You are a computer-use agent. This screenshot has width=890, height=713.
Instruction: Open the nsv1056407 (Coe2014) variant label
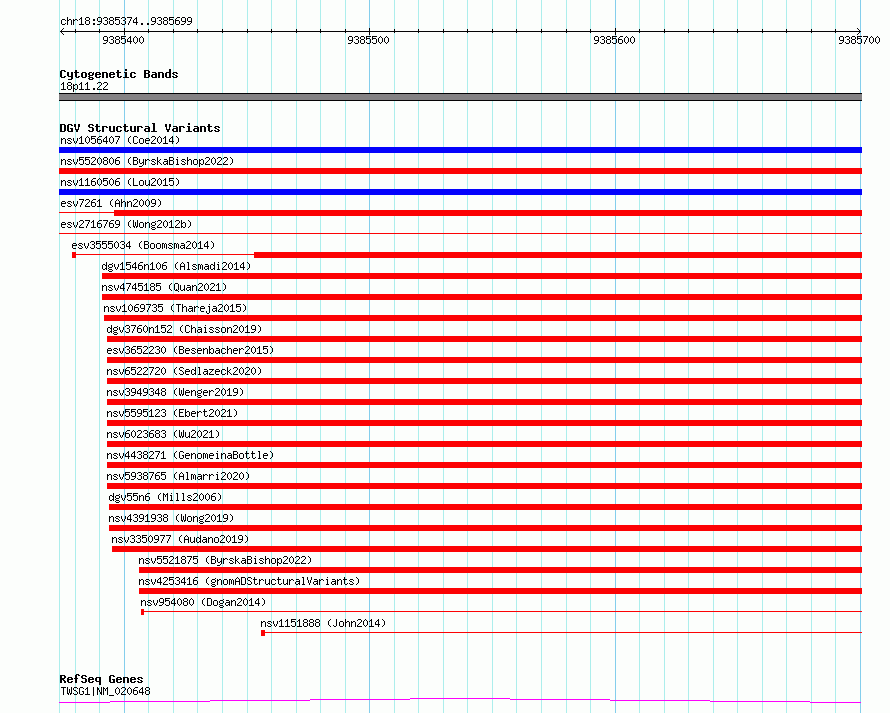(x=120, y=140)
